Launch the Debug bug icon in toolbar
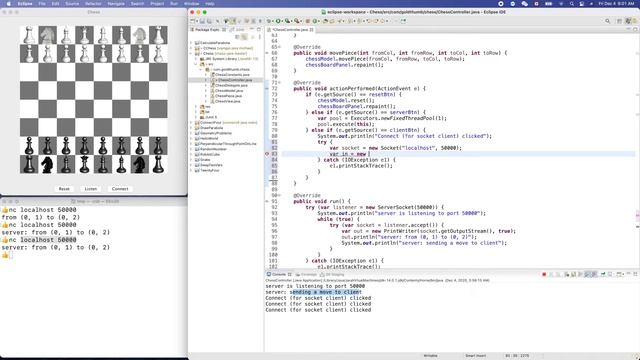This screenshot has height=360, width=640. coord(269,21)
